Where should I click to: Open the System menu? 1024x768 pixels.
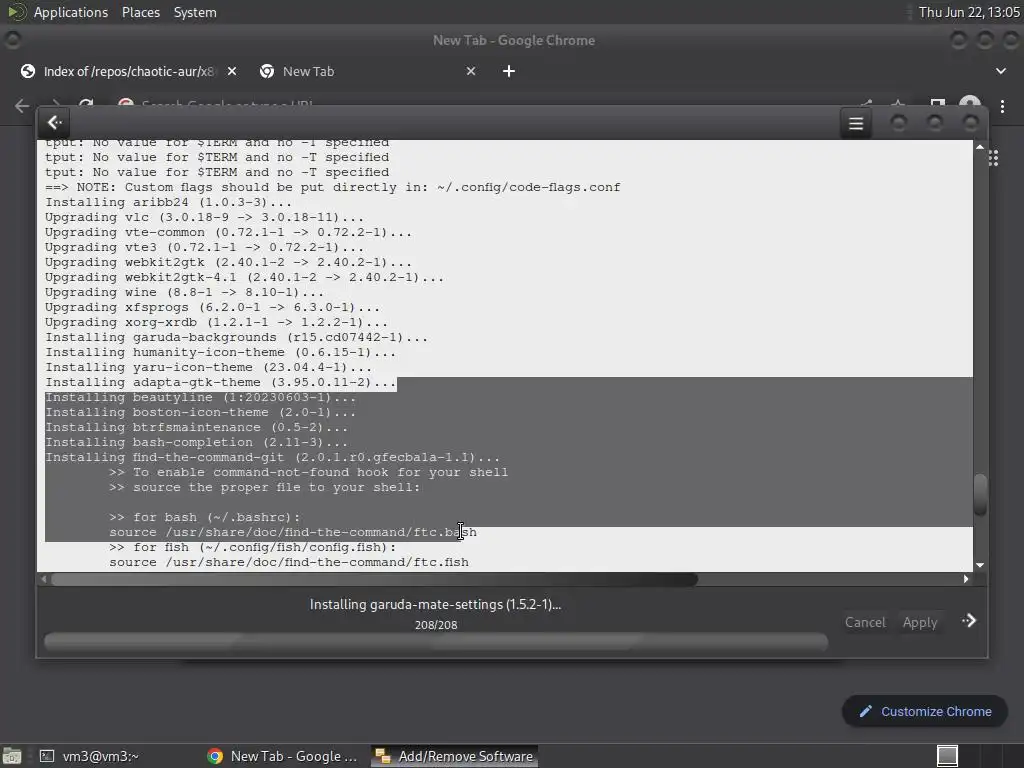[195, 12]
